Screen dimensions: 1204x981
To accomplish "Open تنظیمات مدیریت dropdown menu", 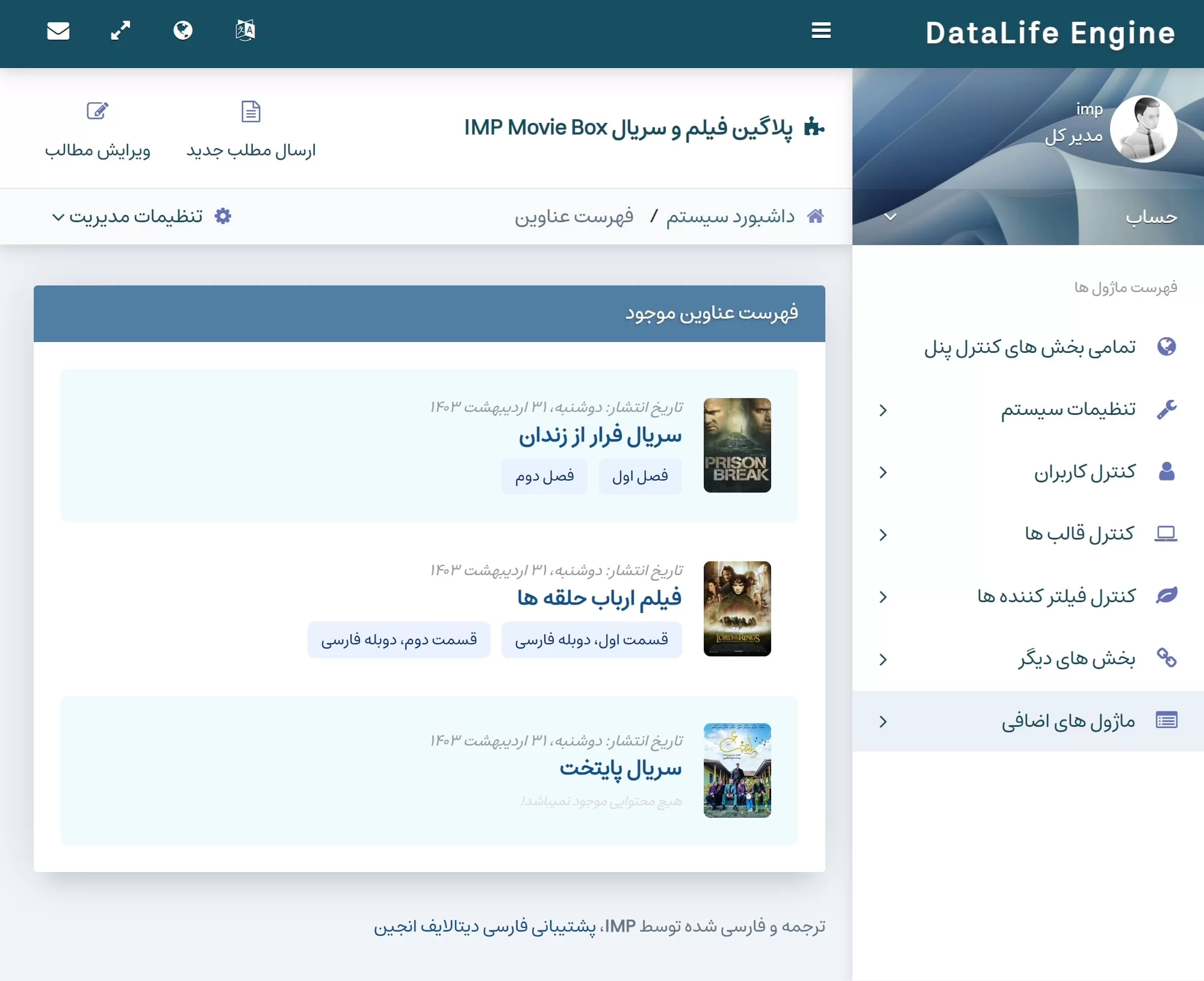I will 141,216.
